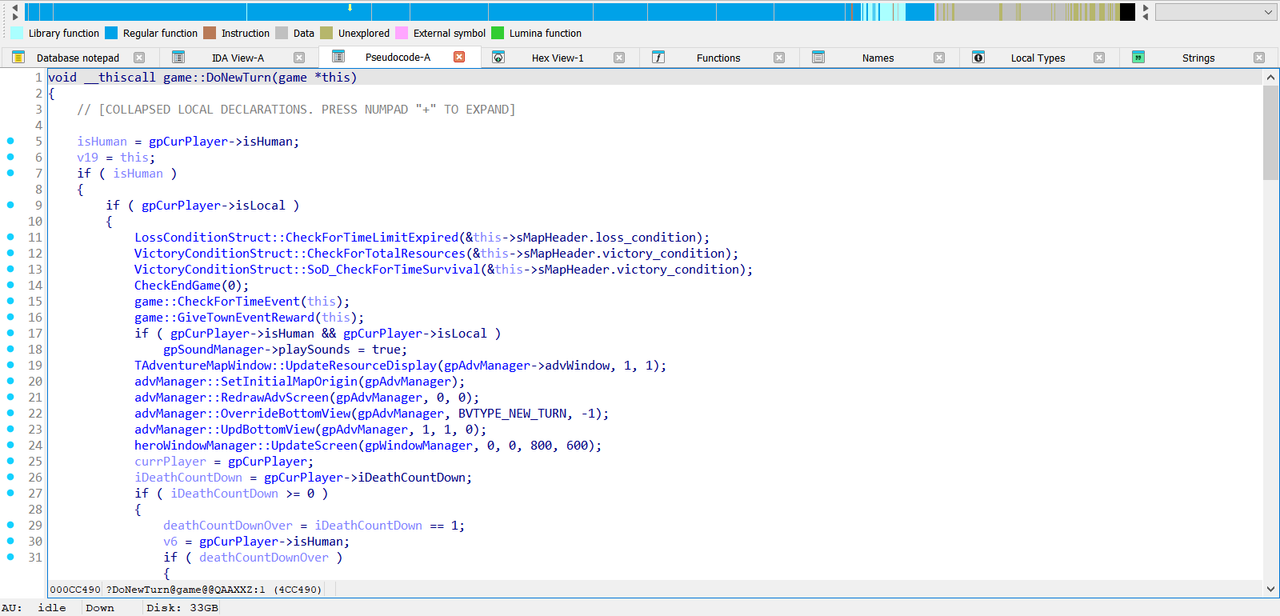Switch to the Strings tab
This screenshot has height=616, width=1280.
(1198, 58)
